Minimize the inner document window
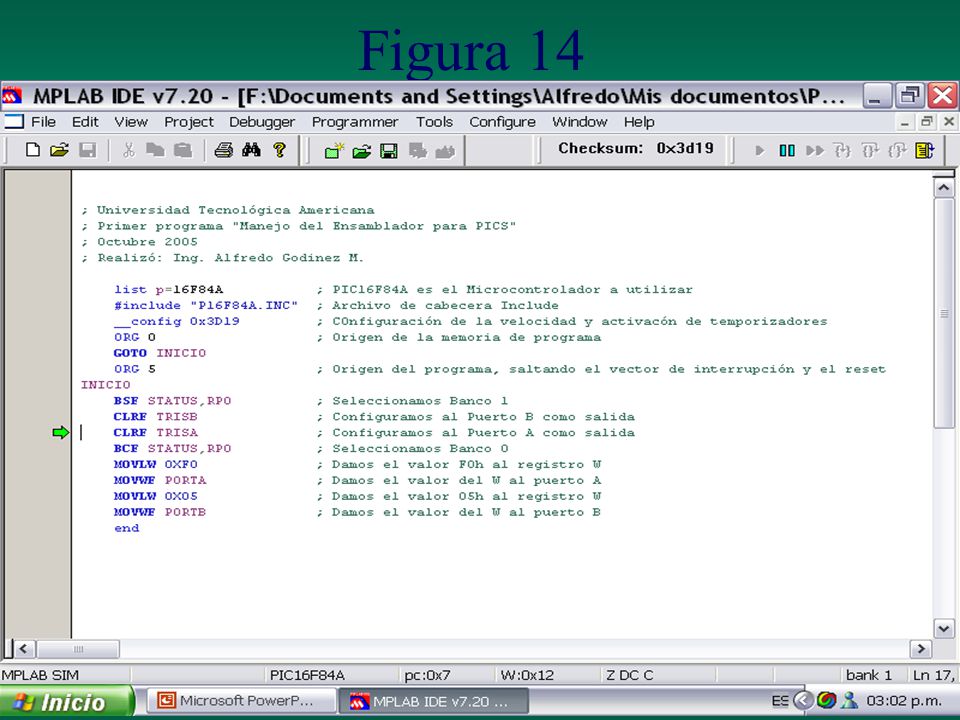 click(x=904, y=122)
